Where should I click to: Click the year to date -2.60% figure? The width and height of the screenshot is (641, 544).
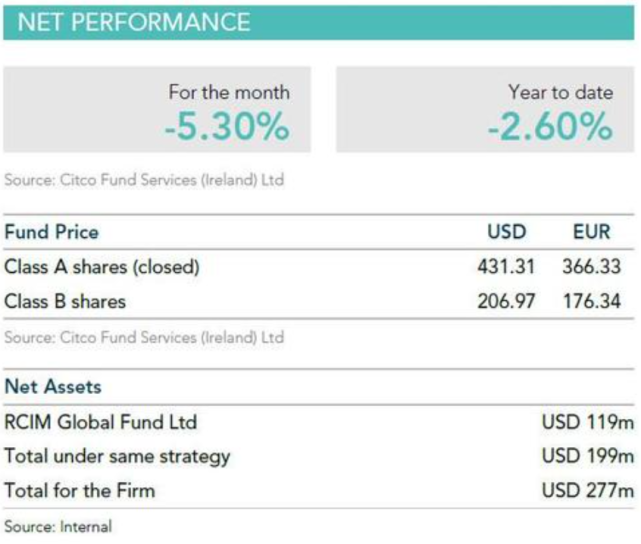(549, 128)
